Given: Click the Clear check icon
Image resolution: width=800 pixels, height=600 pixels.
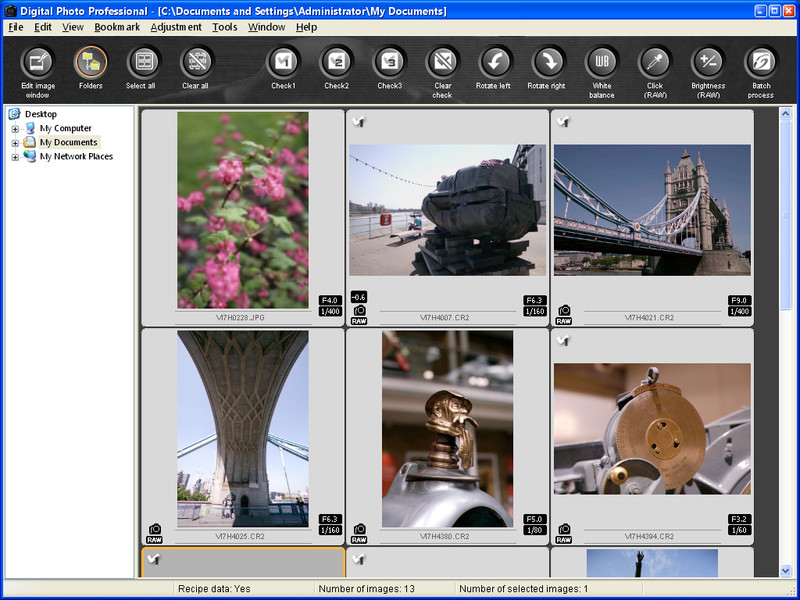Looking at the screenshot, I should point(442,62).
